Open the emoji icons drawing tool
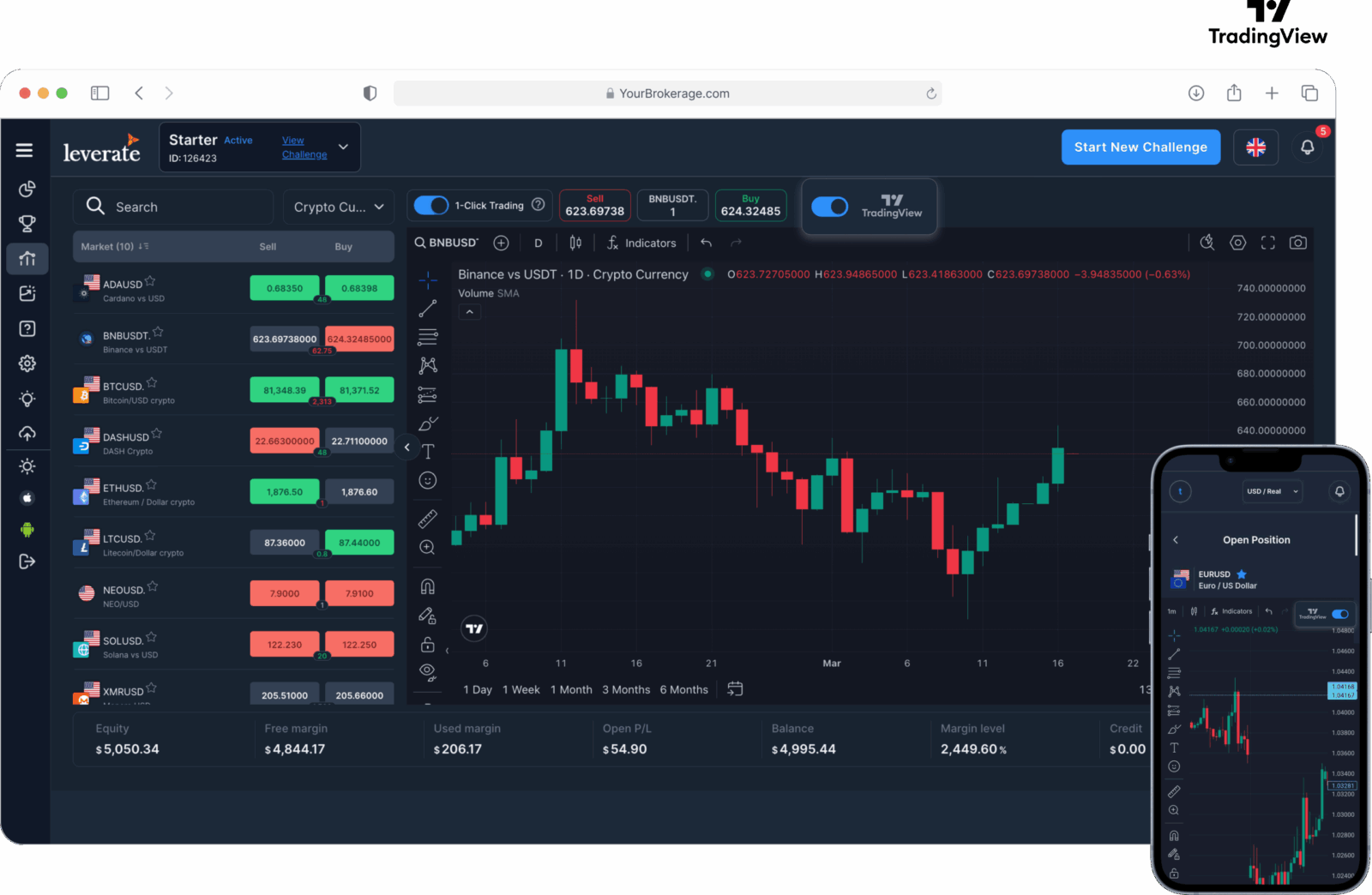Image resolution: width=1372 pixels, height=895 pixels. (x=428, y=480)
